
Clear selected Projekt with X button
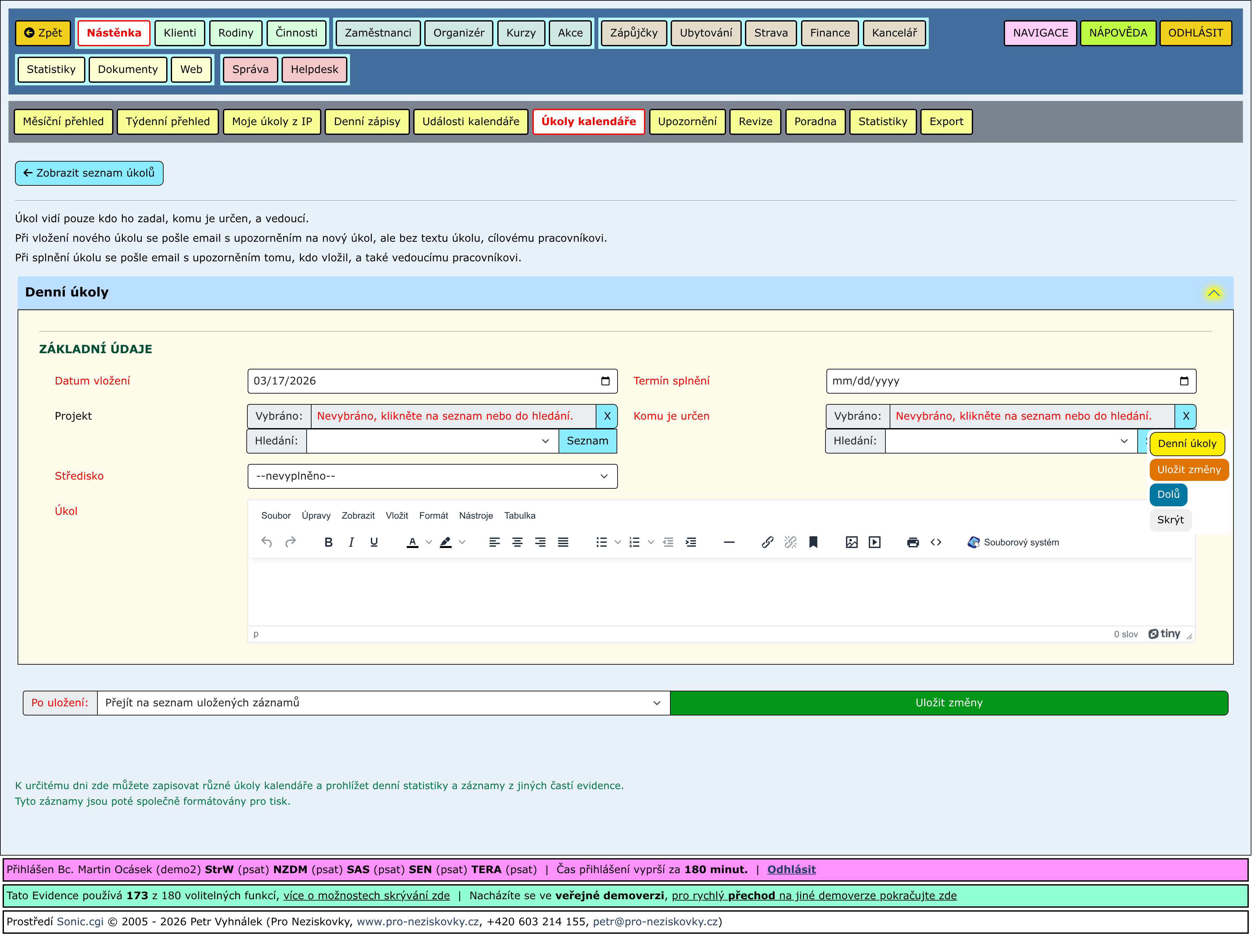point(606,416)
